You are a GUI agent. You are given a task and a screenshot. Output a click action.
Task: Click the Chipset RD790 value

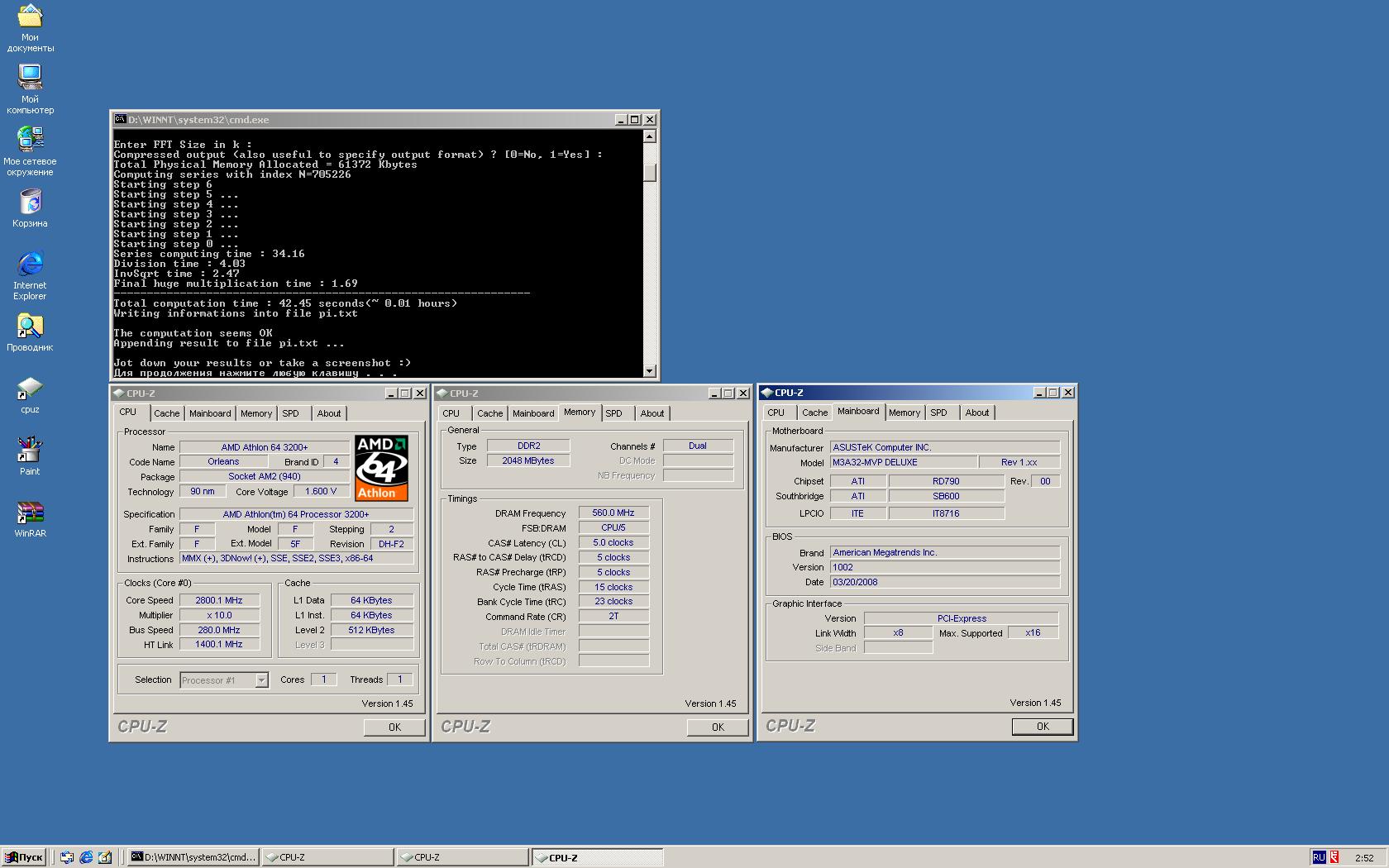click(x=946, y=481)
